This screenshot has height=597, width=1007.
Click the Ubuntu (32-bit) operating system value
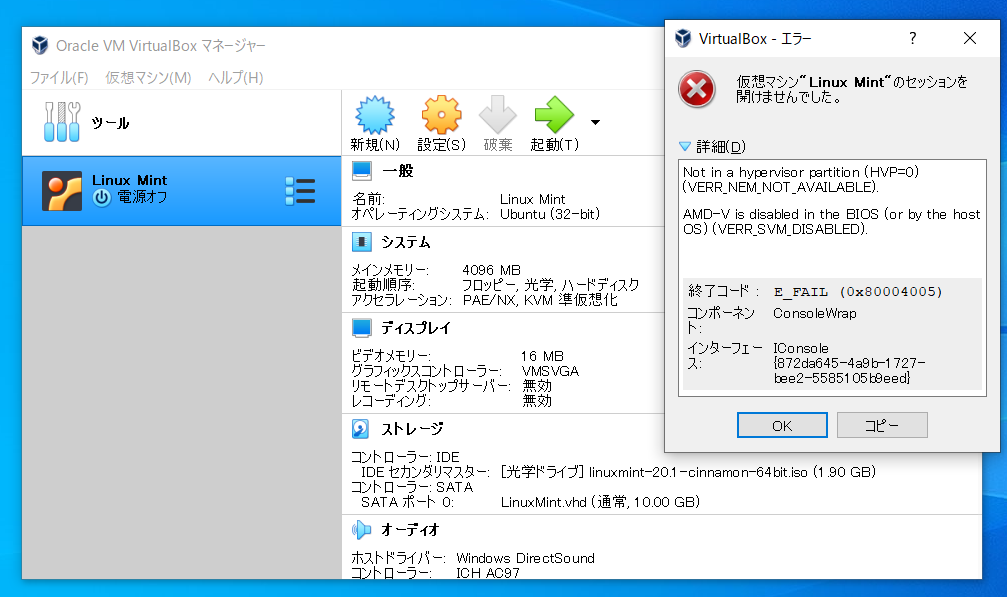pyautogui.click(x=550, y=214)
